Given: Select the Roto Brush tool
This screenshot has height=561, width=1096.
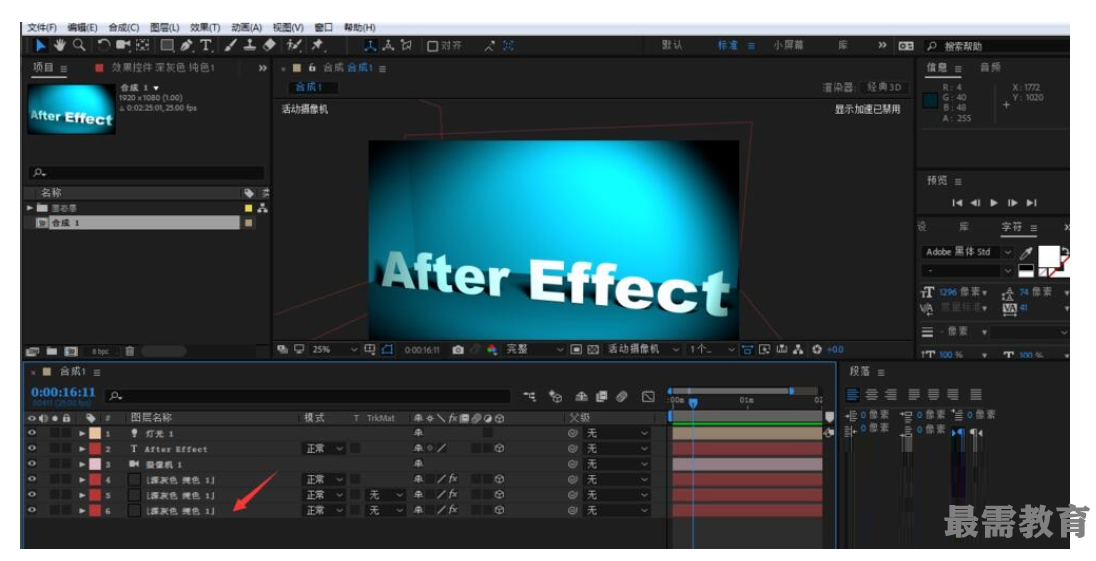Looking at the screenshot, I should [294, 45].
